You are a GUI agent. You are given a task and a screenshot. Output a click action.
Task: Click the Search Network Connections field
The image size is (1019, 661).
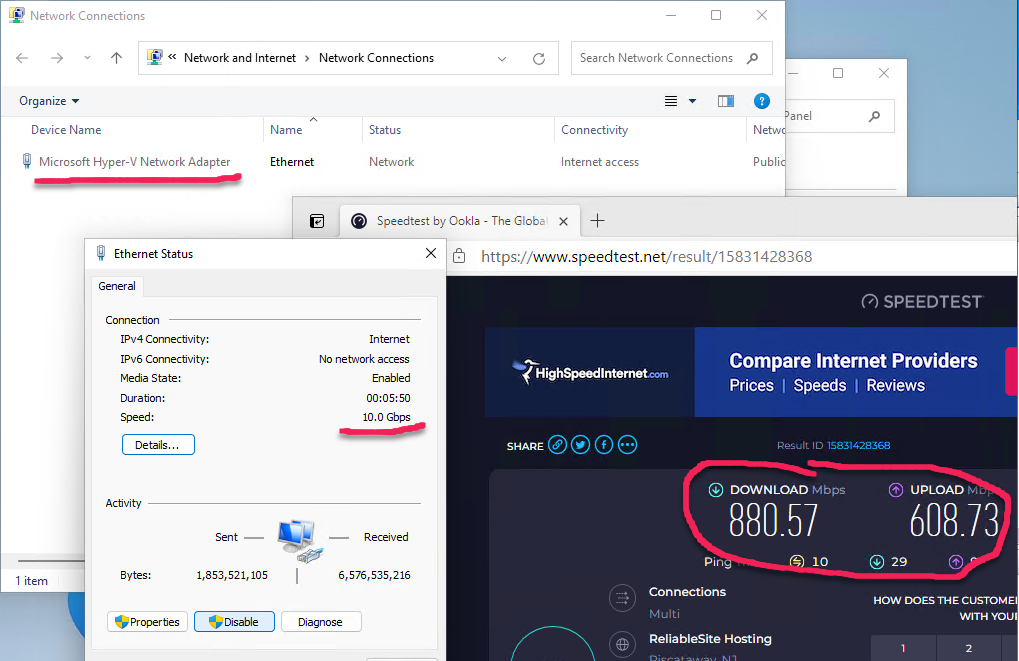pos(660,58)
